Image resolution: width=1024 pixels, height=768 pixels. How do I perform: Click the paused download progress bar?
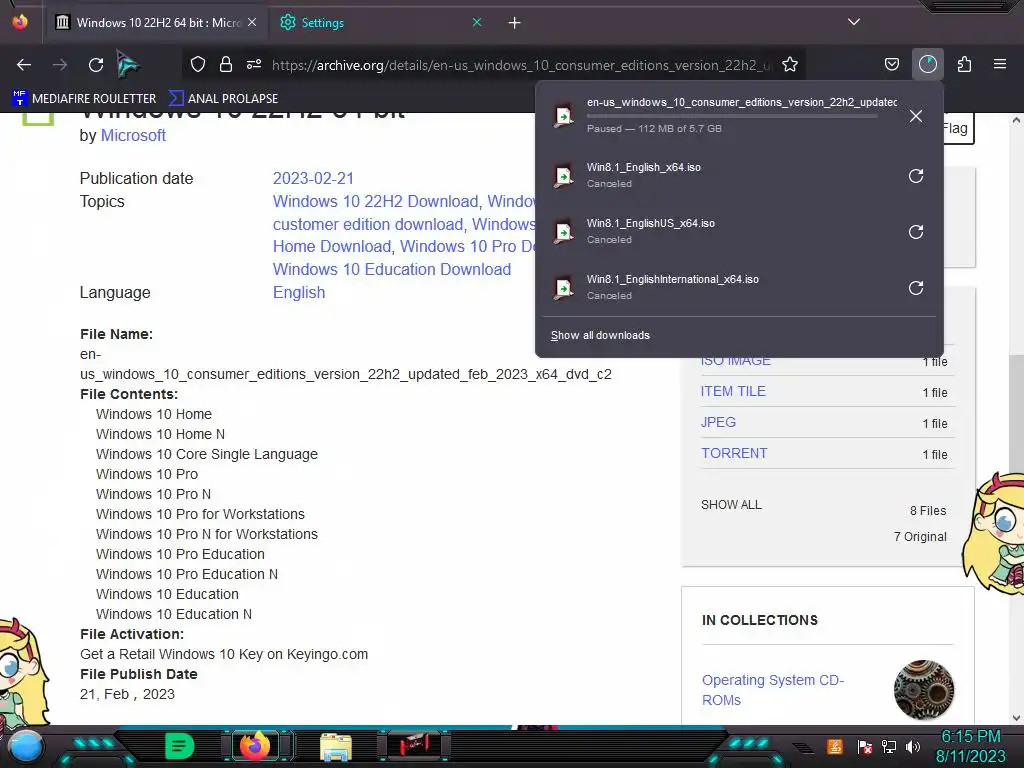(731, 116)
